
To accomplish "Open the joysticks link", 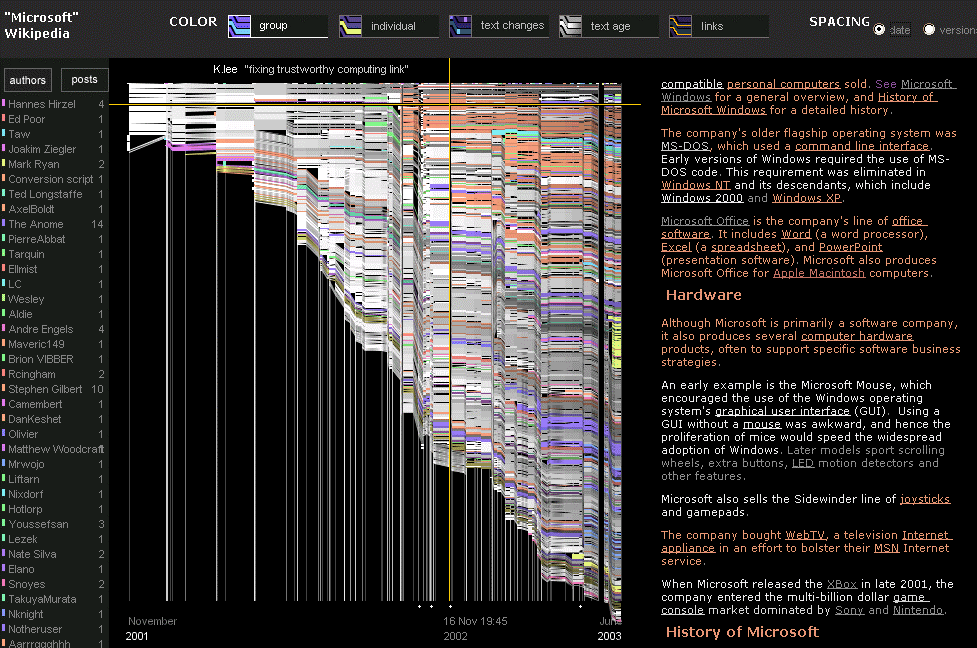I will point(925,499).
